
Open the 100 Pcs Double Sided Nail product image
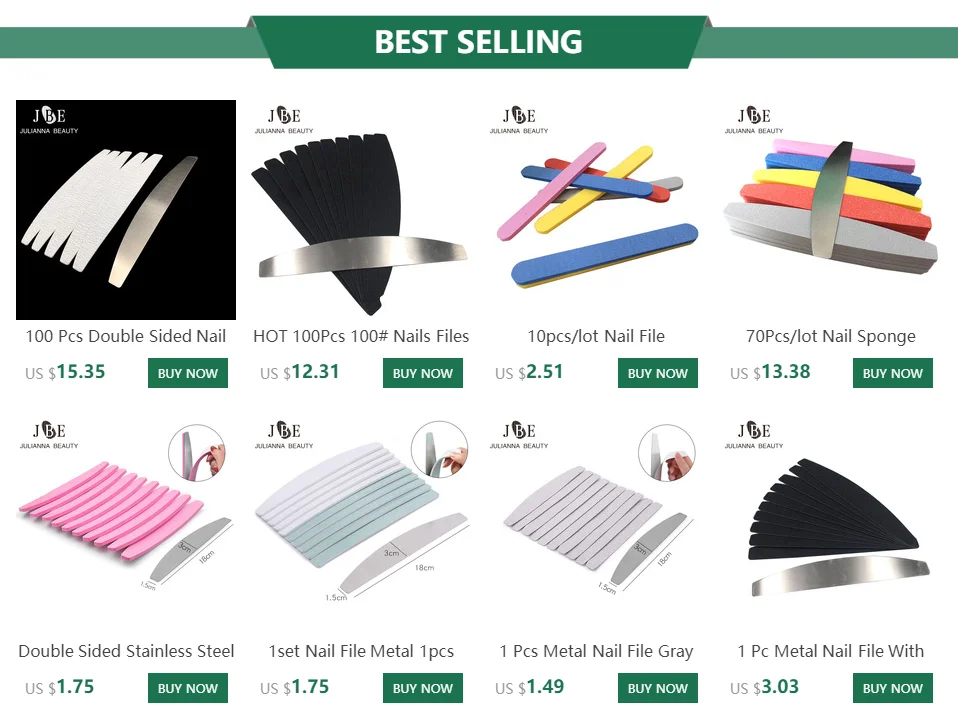pos(126,210)
